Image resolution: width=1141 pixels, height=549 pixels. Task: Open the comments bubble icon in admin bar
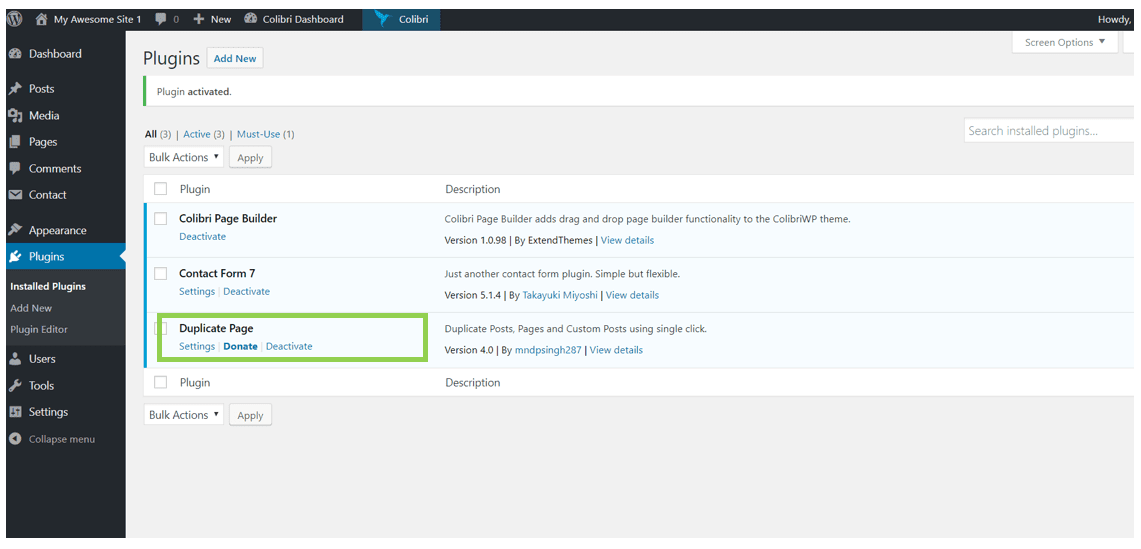(161, 19)
